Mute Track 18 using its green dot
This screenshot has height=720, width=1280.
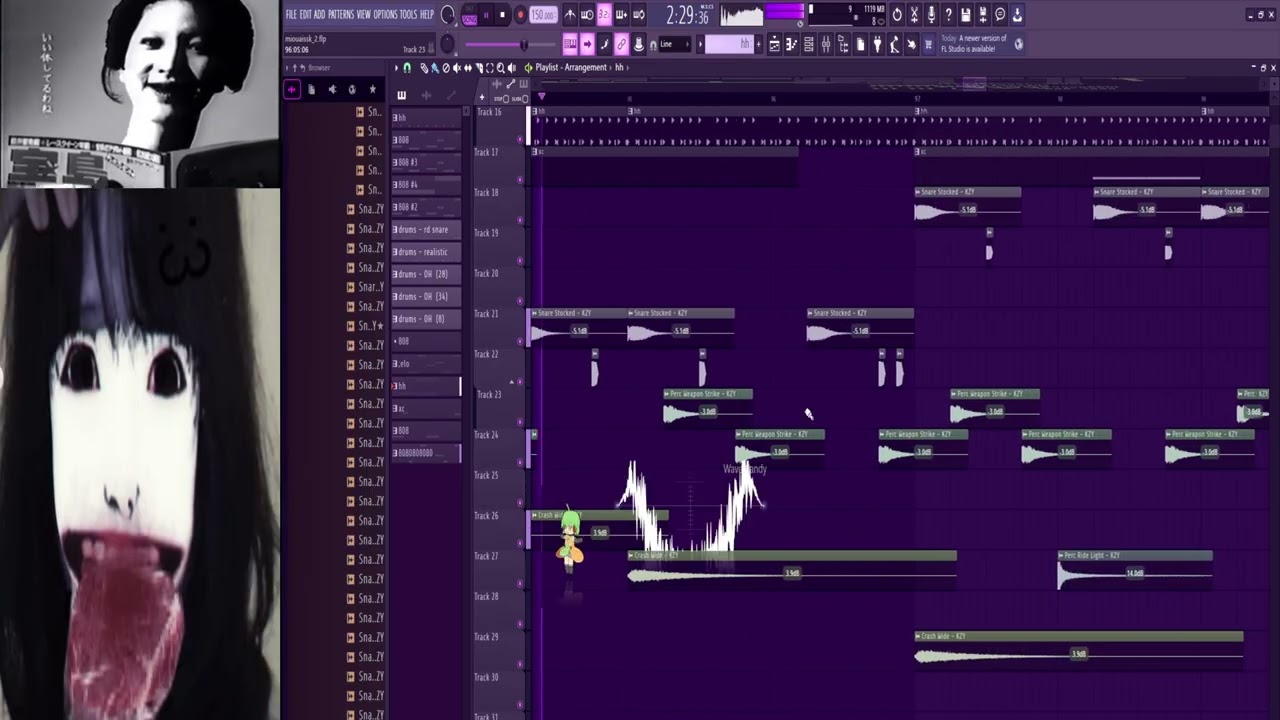(520, 220)
